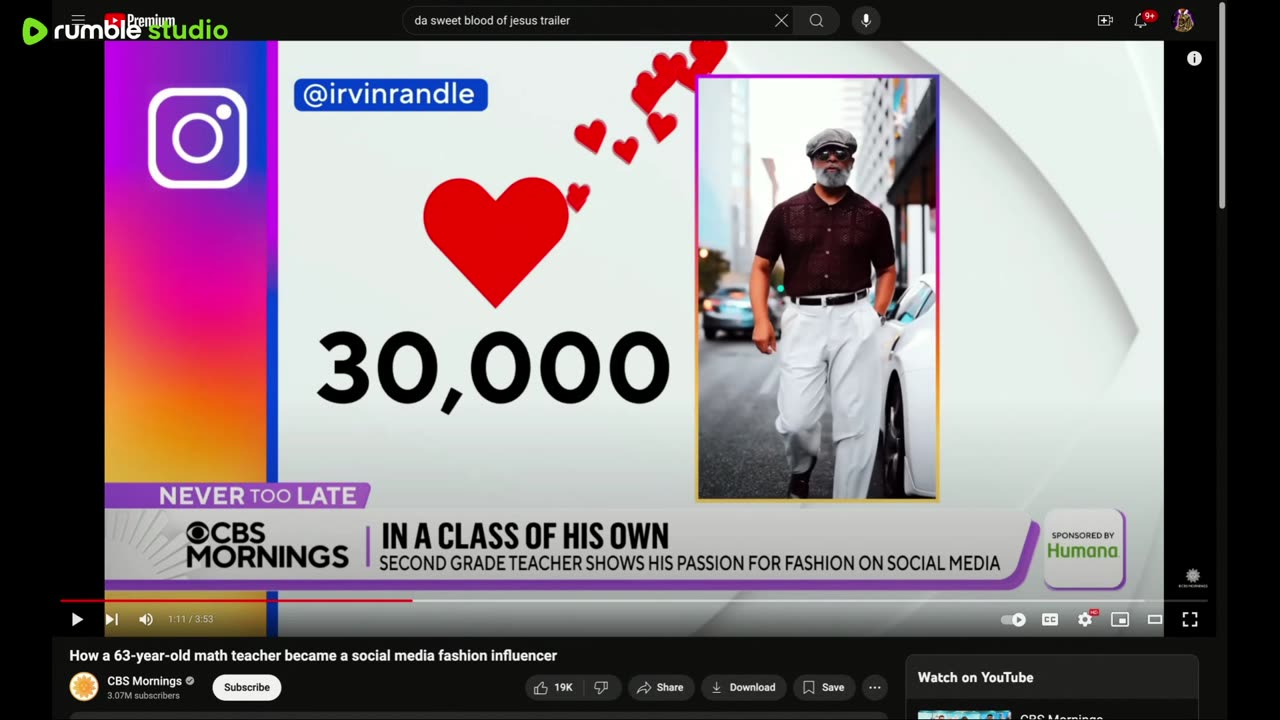Image resolution: width=1280 pixels, height=720 pixels.
Task: Seek on the video progress bar
Action: tap(634, 601)
